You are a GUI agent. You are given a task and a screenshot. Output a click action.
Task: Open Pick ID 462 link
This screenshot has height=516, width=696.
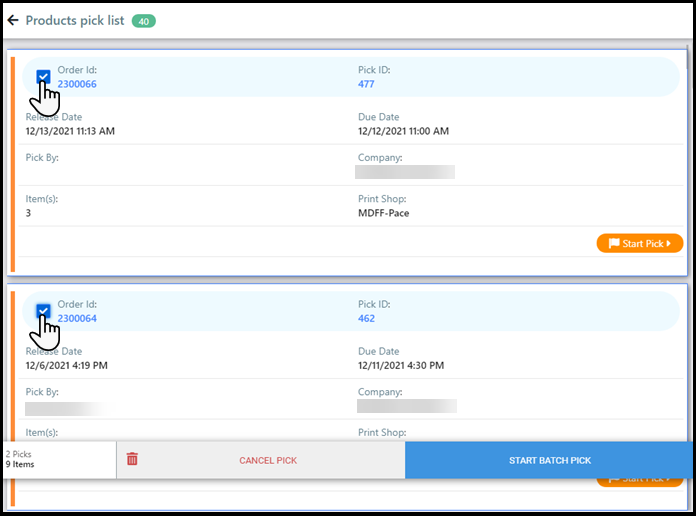pyautogui.click(x=366, y=318)
